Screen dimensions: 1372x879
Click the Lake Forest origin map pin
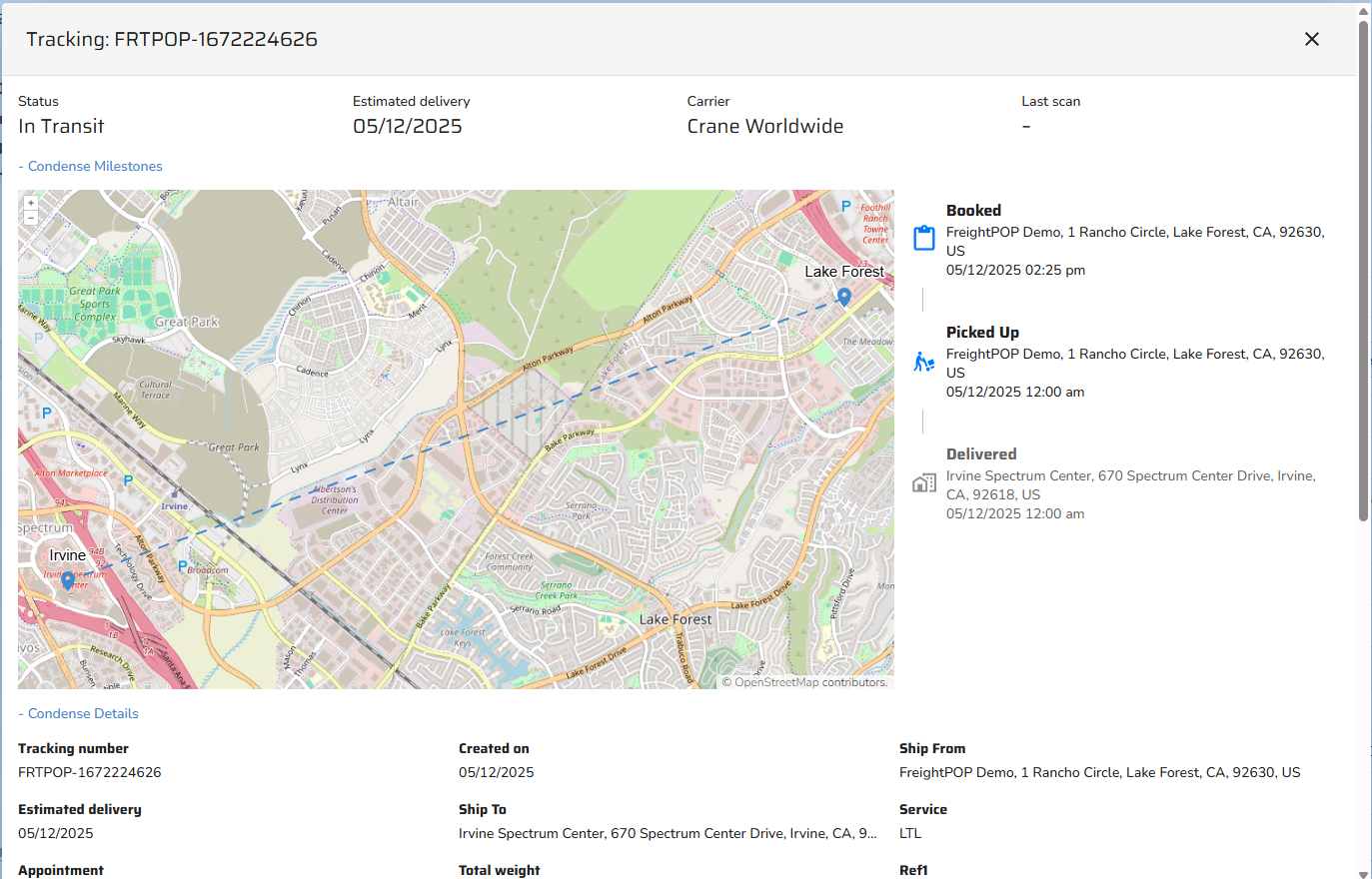pos(844,296)
